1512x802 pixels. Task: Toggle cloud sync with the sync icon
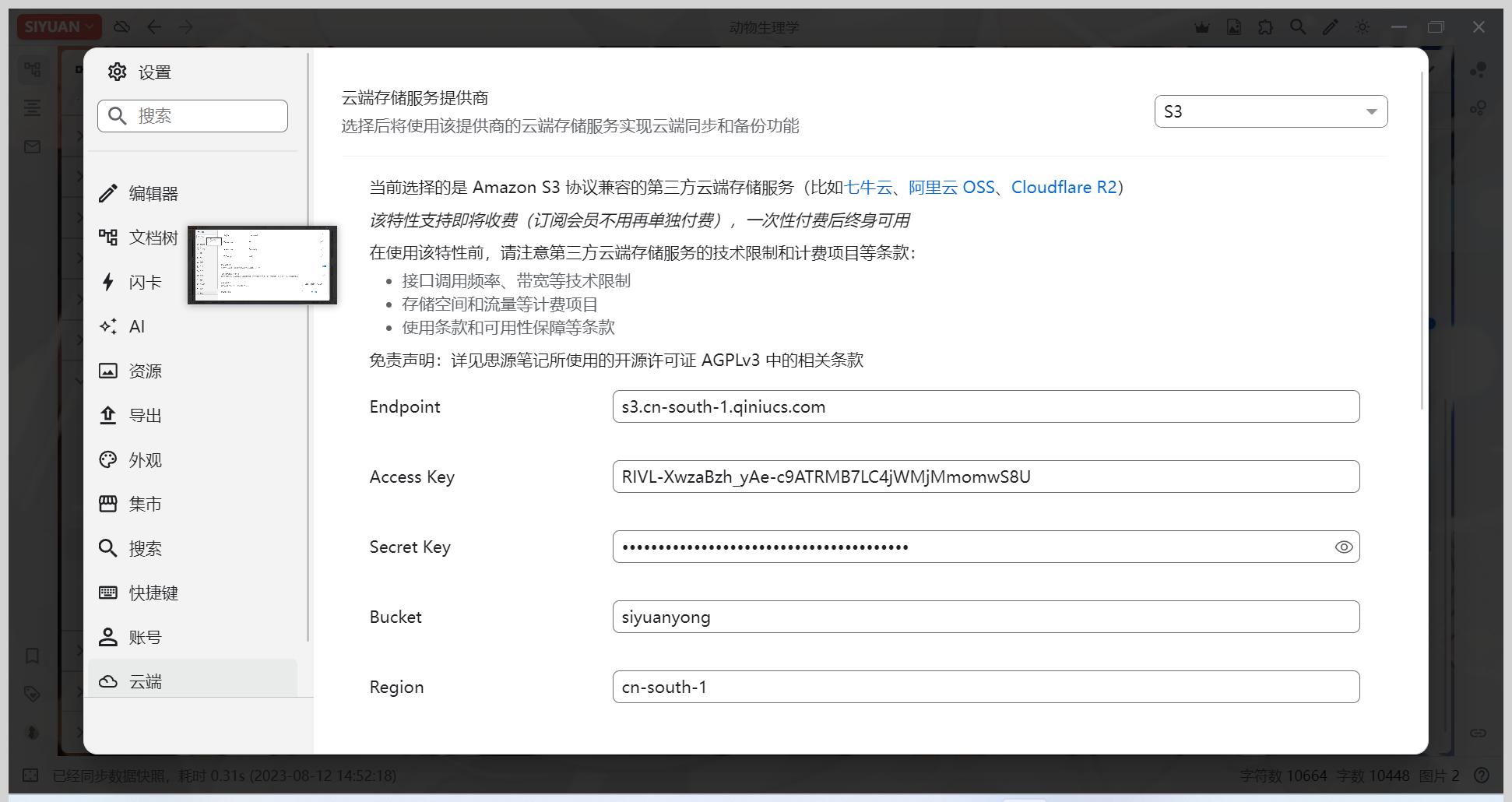coord(122,26)
